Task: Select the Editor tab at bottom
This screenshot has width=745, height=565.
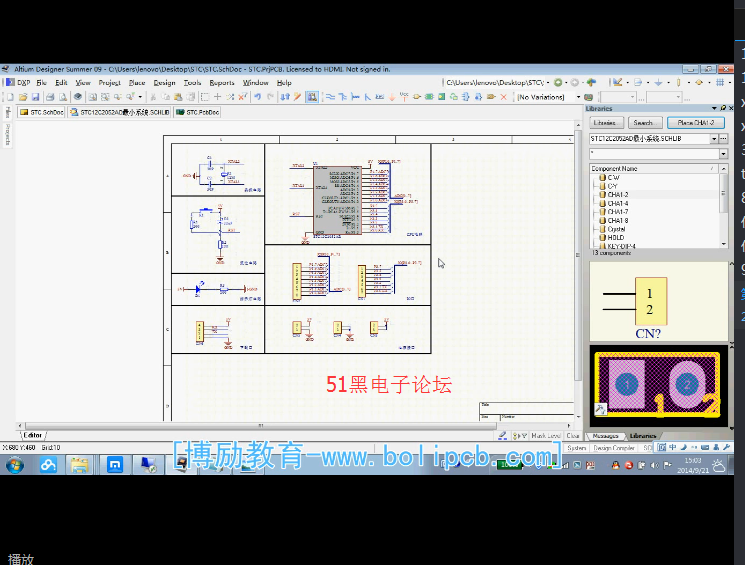Action: coord(33,435)
